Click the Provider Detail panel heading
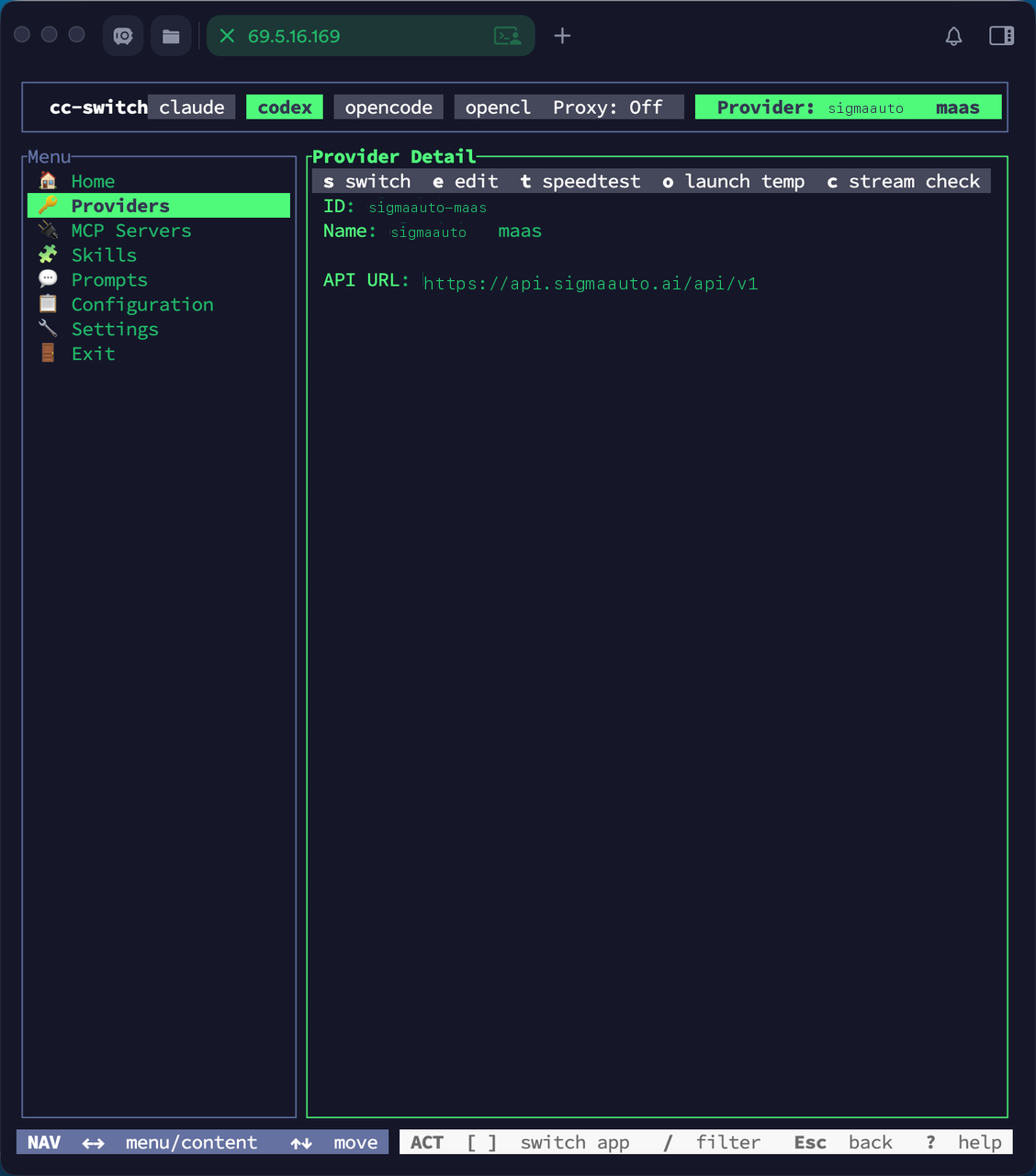1036x1176 pixels. (x=394, y=156)
